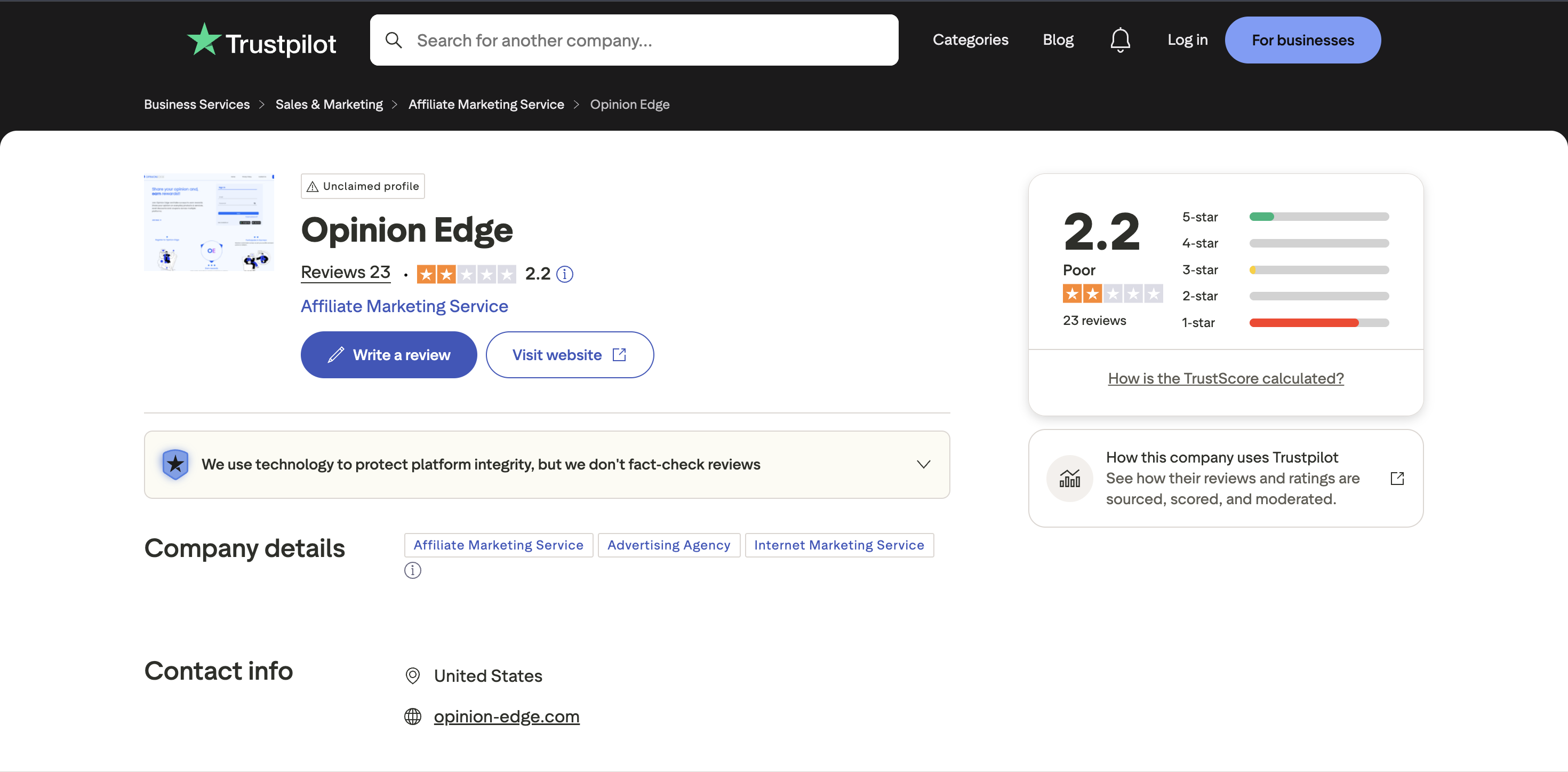The image size is (1568, 772).
Task: Click the location pin icon next to United States
Action: (x=413, y=676)
